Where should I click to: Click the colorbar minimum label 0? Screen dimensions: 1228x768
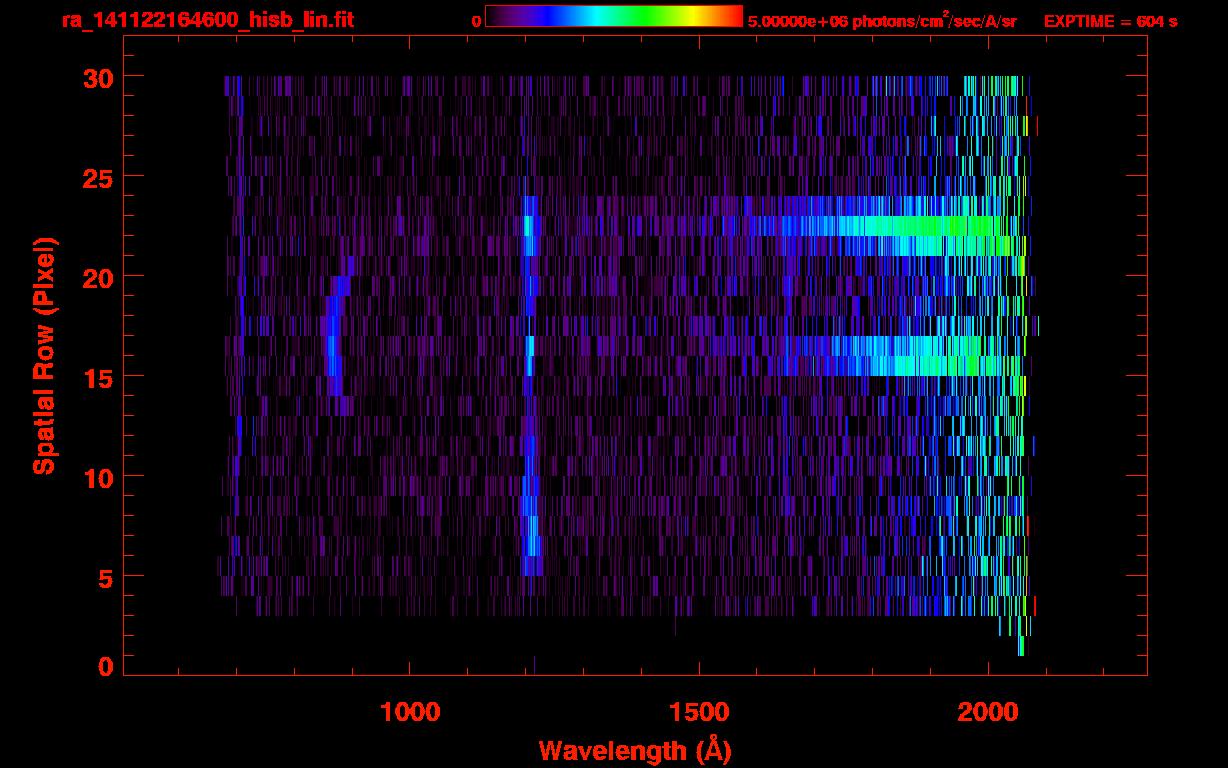(x=477, y=21)
